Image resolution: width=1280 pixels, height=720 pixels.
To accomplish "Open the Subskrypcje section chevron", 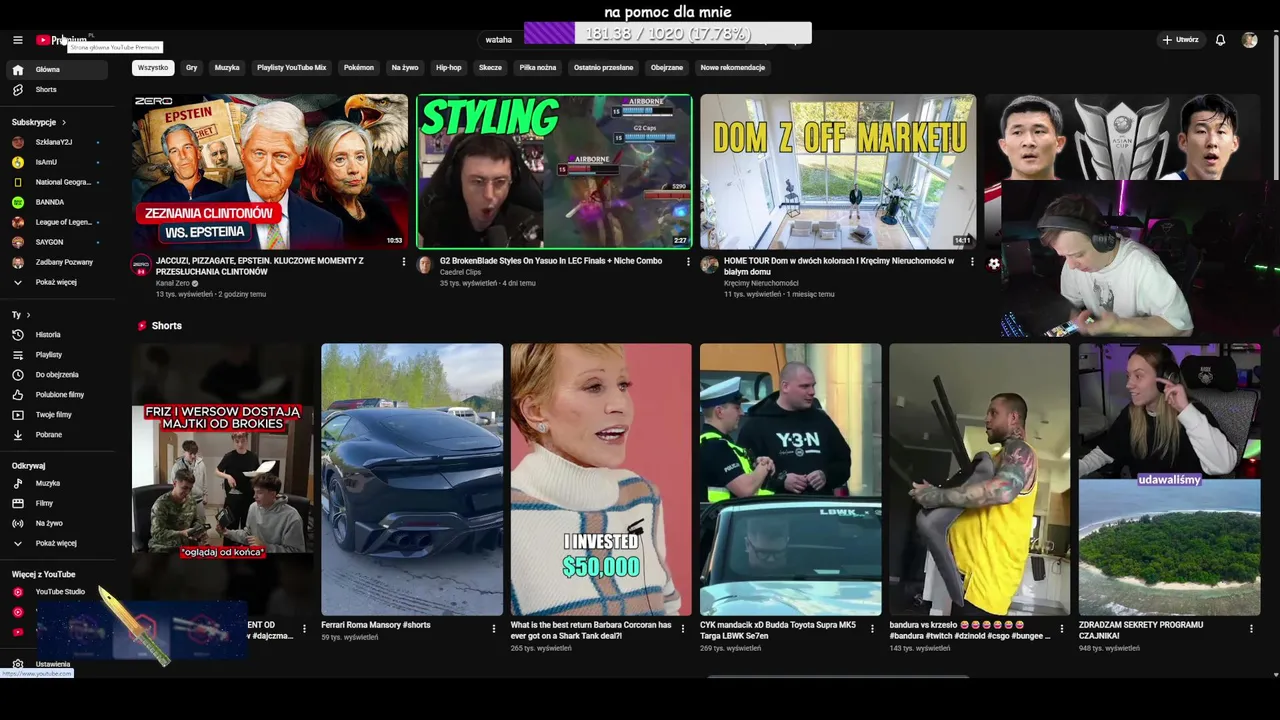I will pos(64,122).
